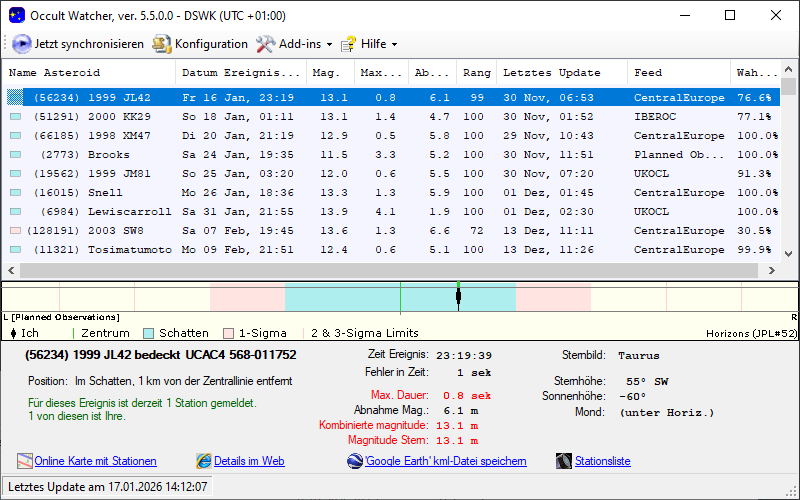Click the pink status marker of 2003 SW8
Image resolution: width=800 pixels, height=500 pixels.
16,231
